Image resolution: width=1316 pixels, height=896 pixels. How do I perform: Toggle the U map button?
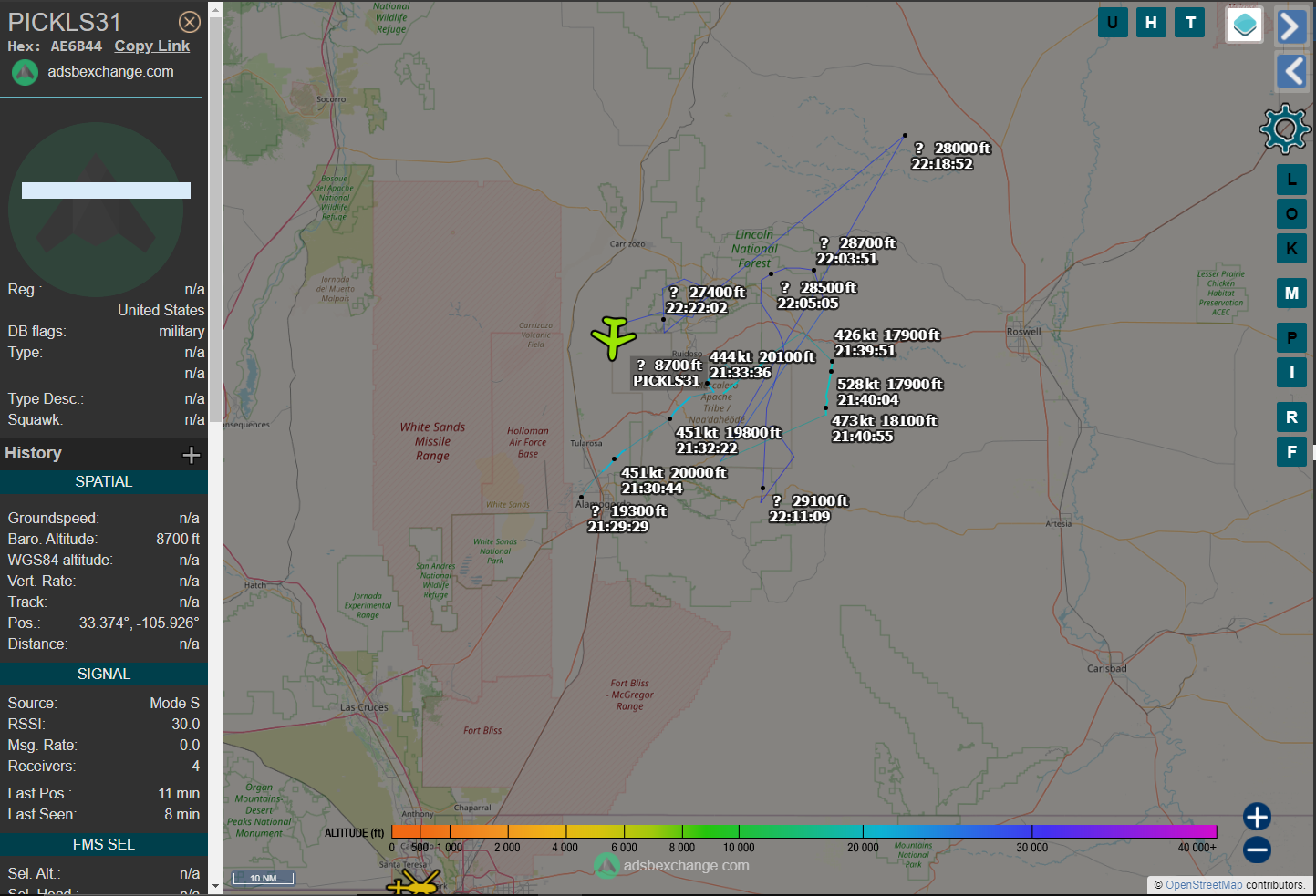(1112, 23)
